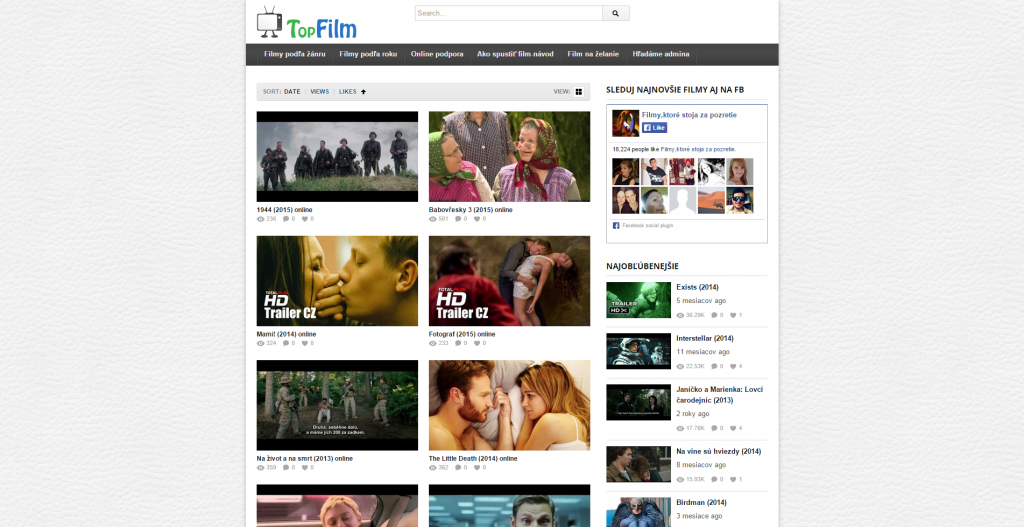Click the Facebook page avatar image
The width and height of the screenshot is (1024, 527).
(x=626, y=123)
